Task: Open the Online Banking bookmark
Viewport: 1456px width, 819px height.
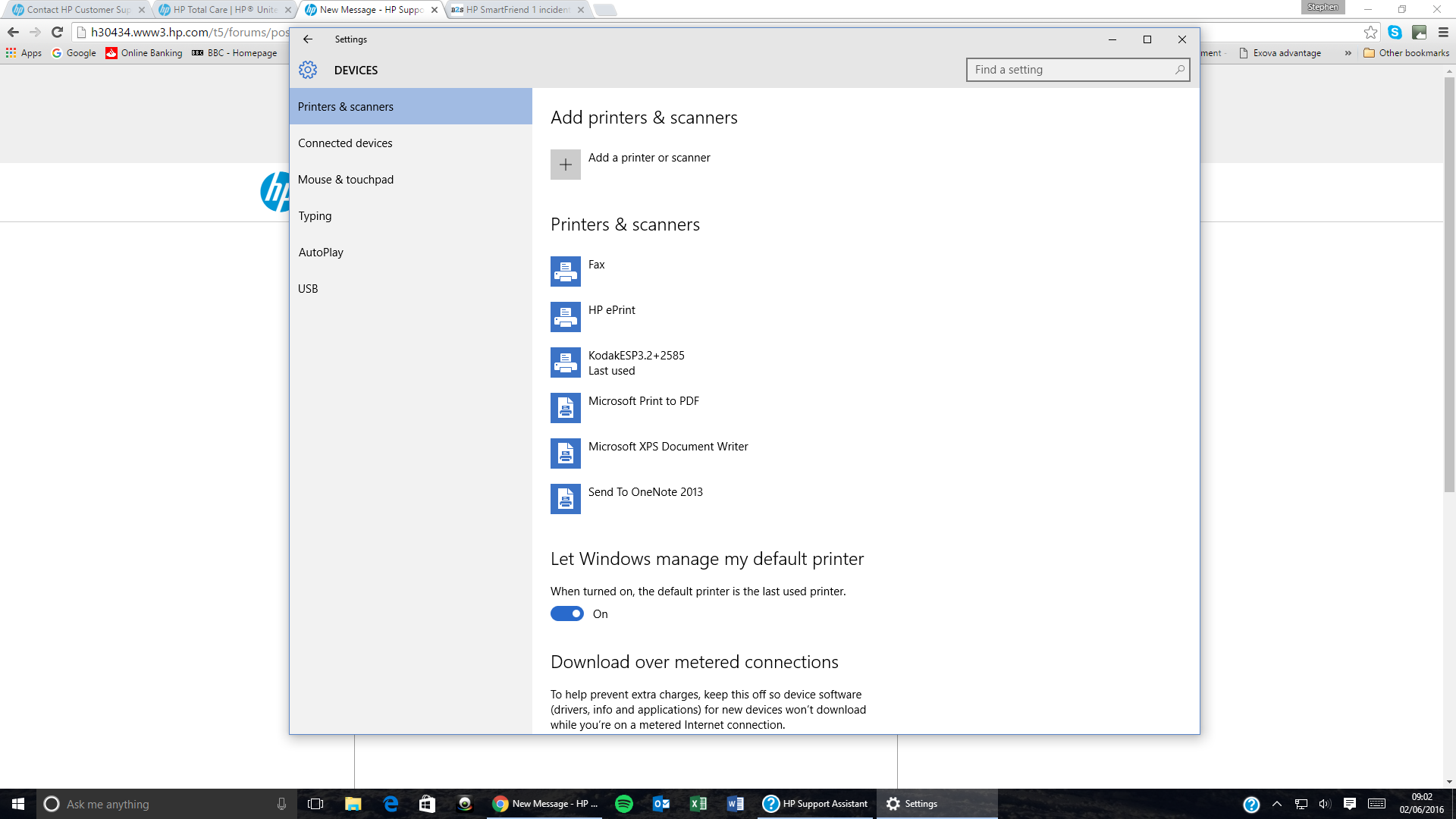Action: point(144,53)
